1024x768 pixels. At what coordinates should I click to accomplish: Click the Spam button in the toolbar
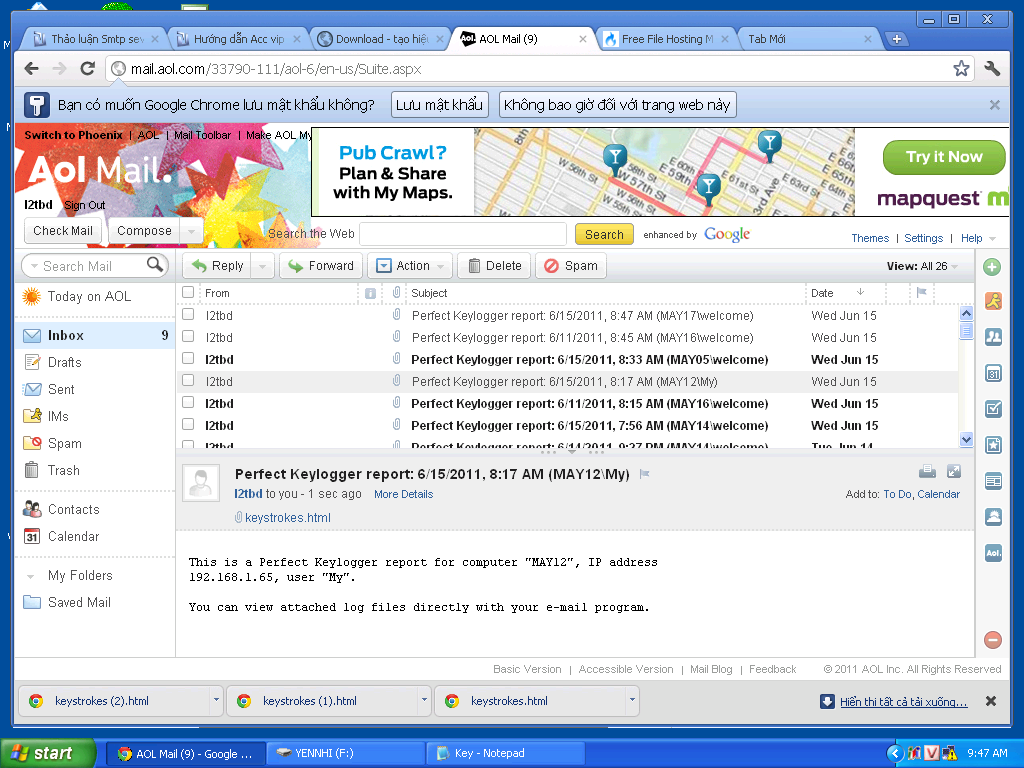(x=571, y=266)
